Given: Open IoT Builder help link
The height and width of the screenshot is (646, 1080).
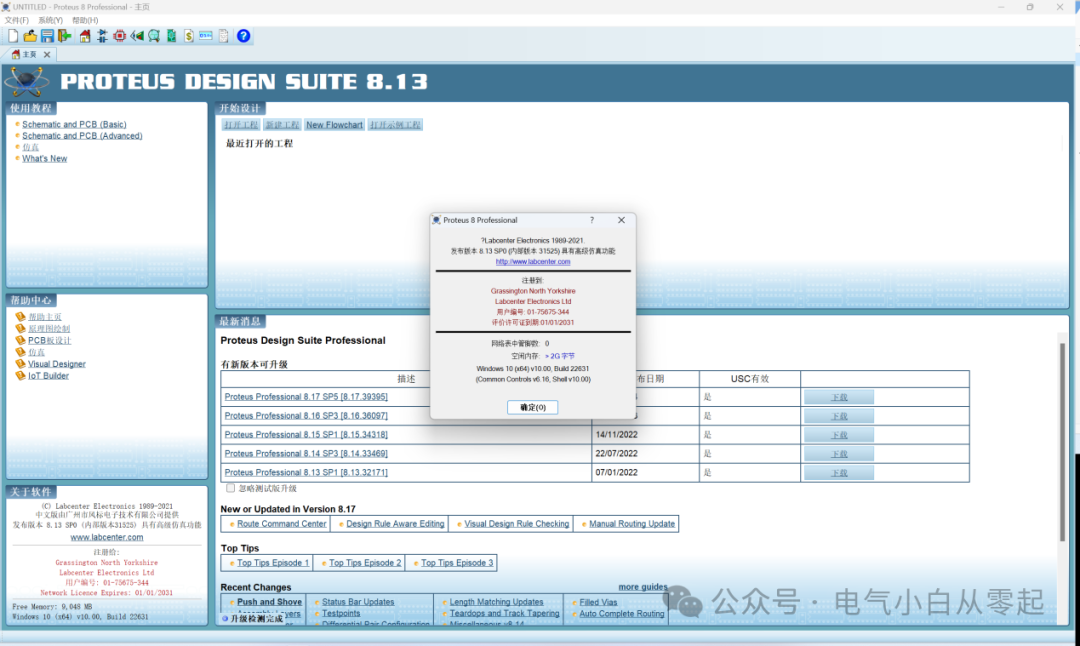Looking at the screenshot, I should (48, 375).
